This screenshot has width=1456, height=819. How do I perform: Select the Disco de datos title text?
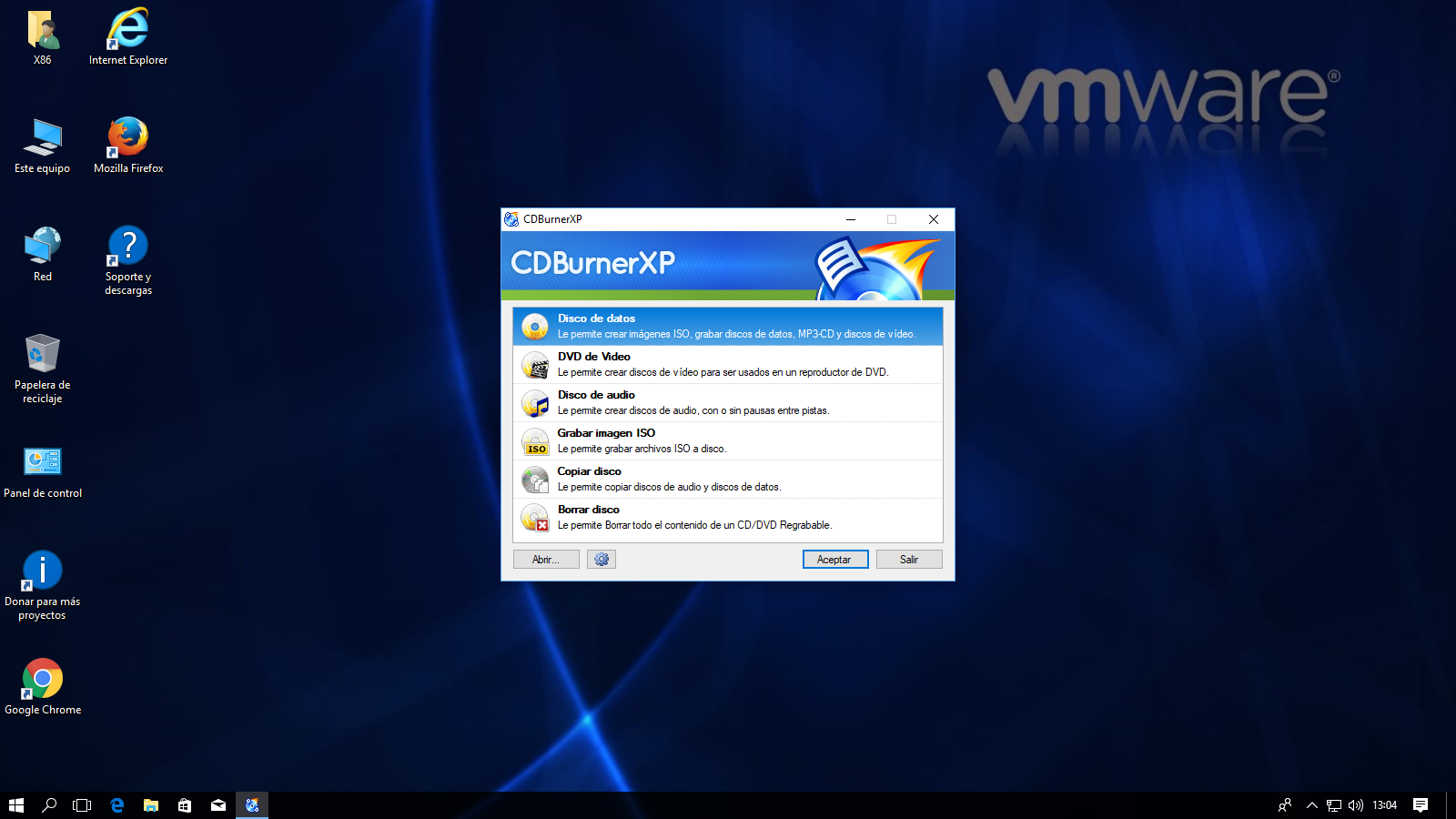coord(596,318)
